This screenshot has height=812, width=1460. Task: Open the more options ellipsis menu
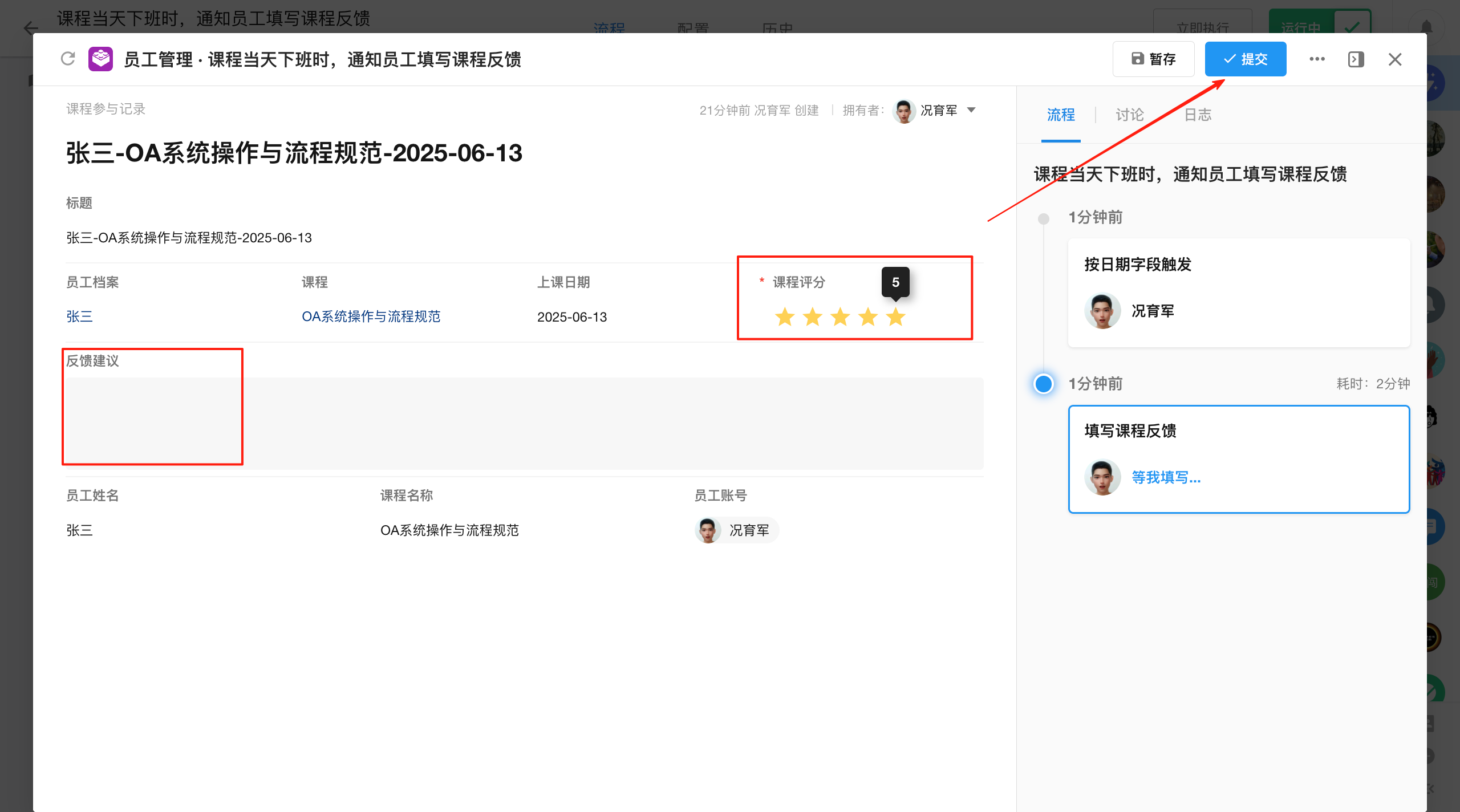[x=1317, y=59]
